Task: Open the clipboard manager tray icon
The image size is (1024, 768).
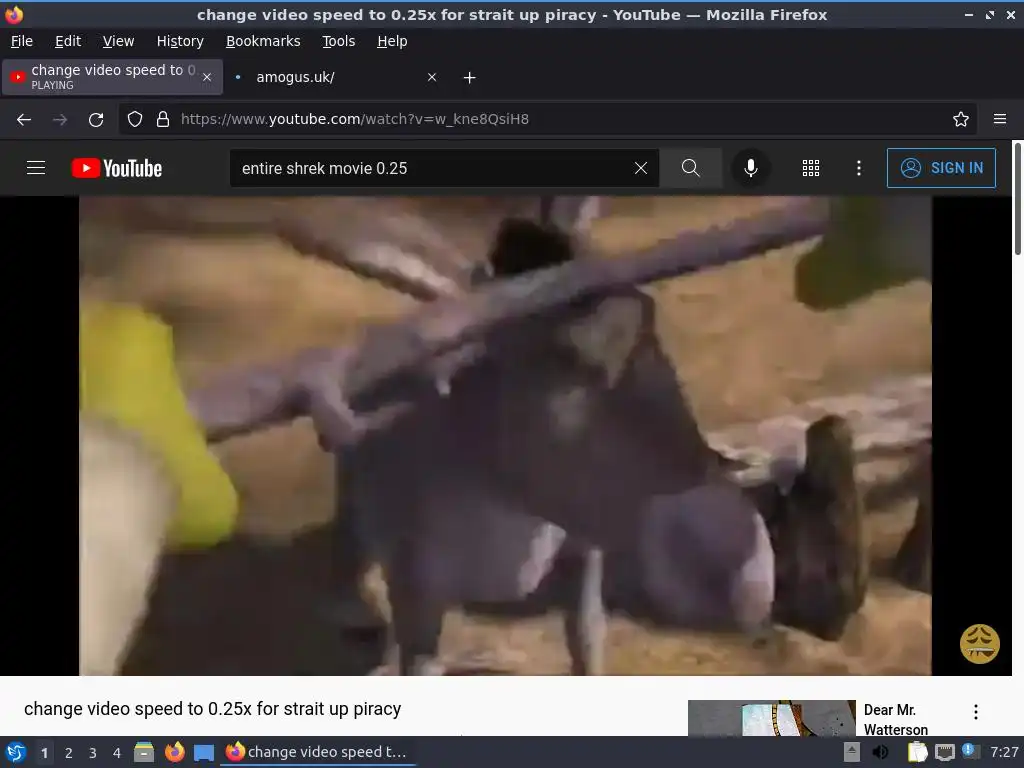Action: click(x=917, y=752)
